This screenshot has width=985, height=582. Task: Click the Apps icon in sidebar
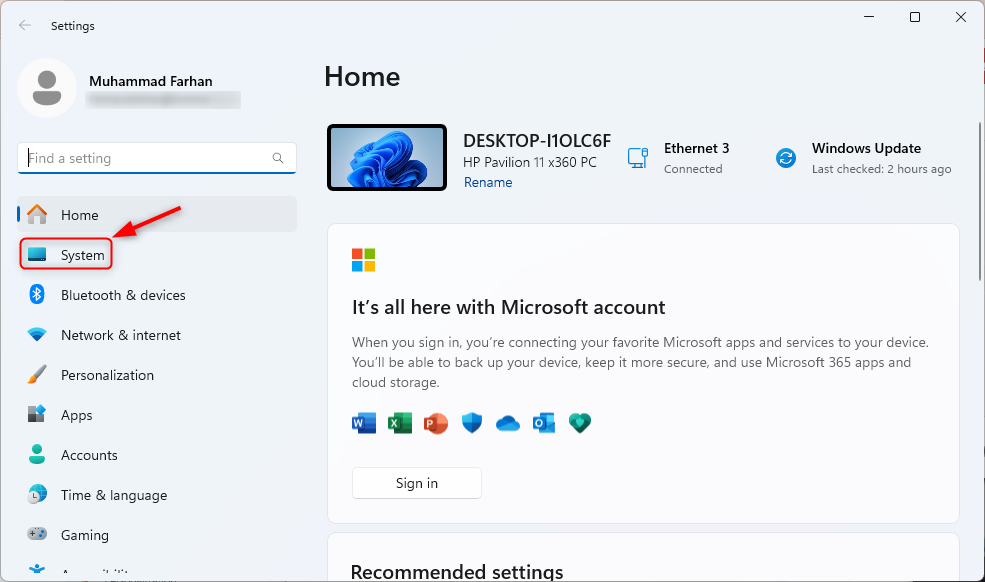pos(37,414)
